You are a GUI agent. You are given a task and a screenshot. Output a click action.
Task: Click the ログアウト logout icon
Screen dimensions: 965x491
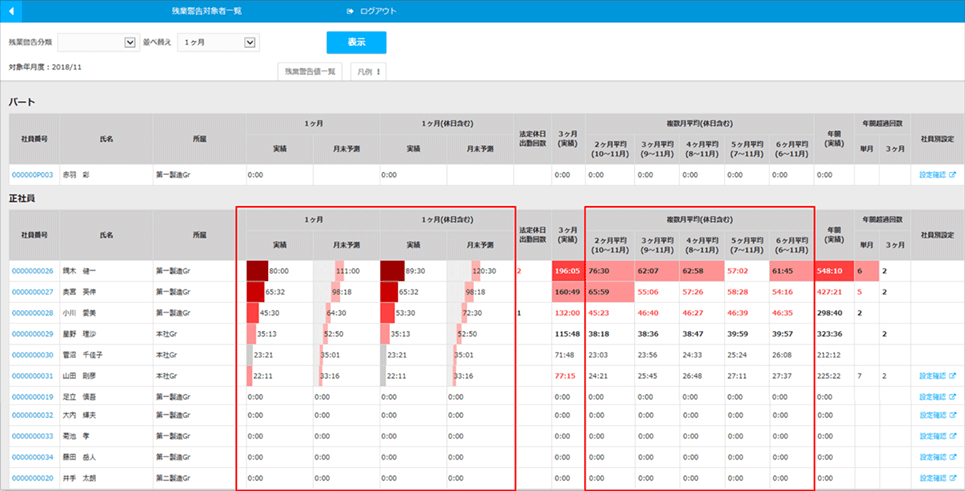click(x=349, y=10)
